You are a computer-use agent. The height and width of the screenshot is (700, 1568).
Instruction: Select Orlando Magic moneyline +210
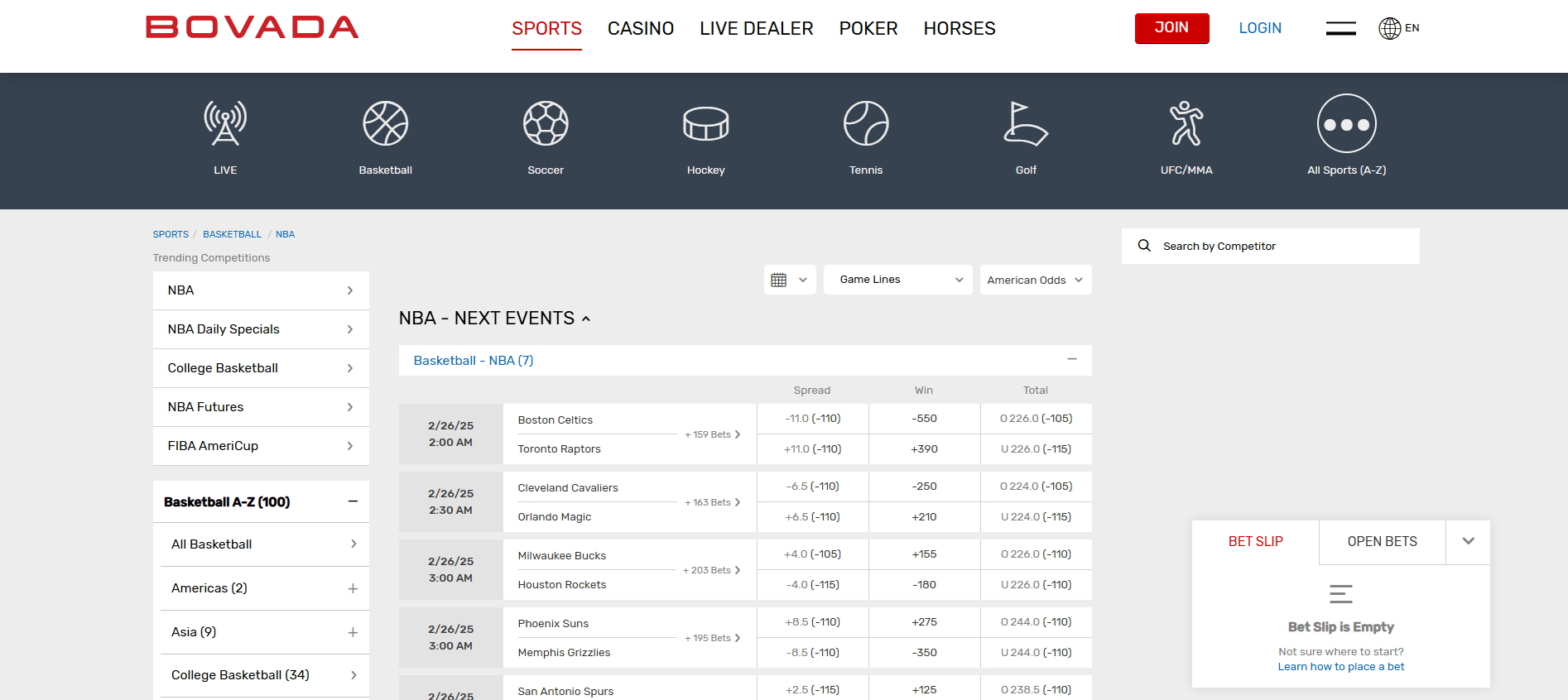(925, 517)
